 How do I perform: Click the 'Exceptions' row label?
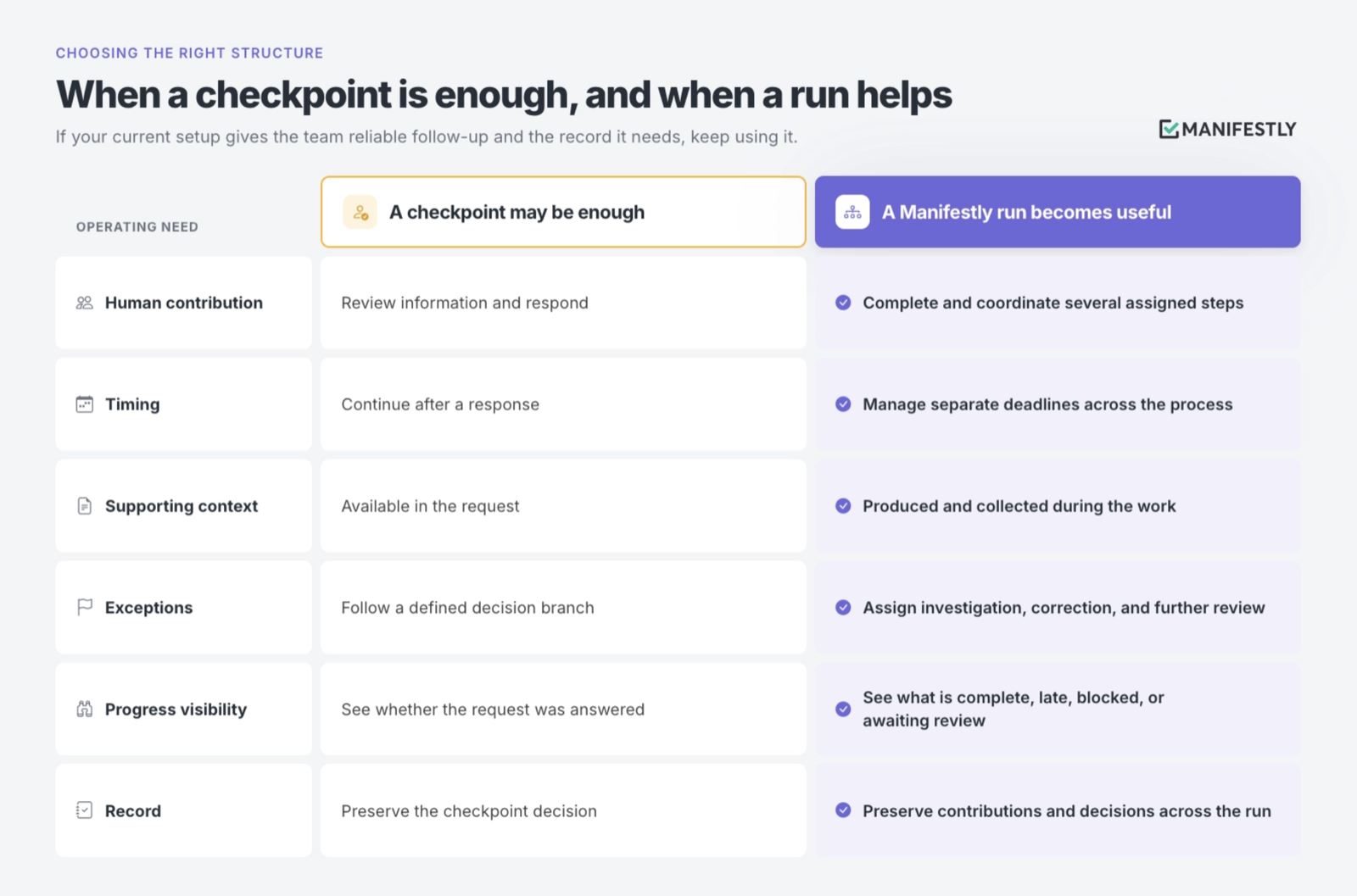coord(149,608)
